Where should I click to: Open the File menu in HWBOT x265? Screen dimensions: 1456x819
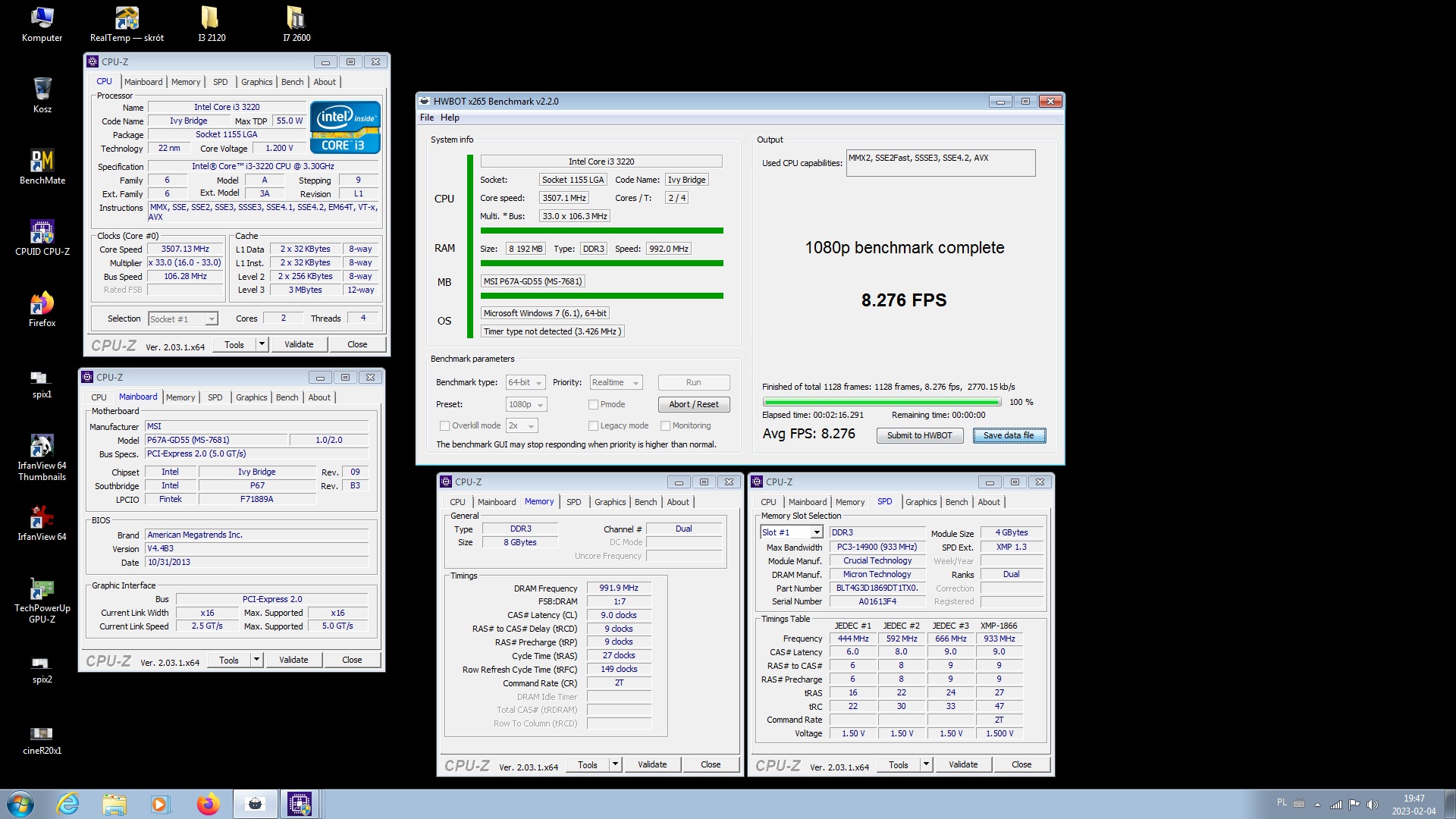[x=427, y=118]
